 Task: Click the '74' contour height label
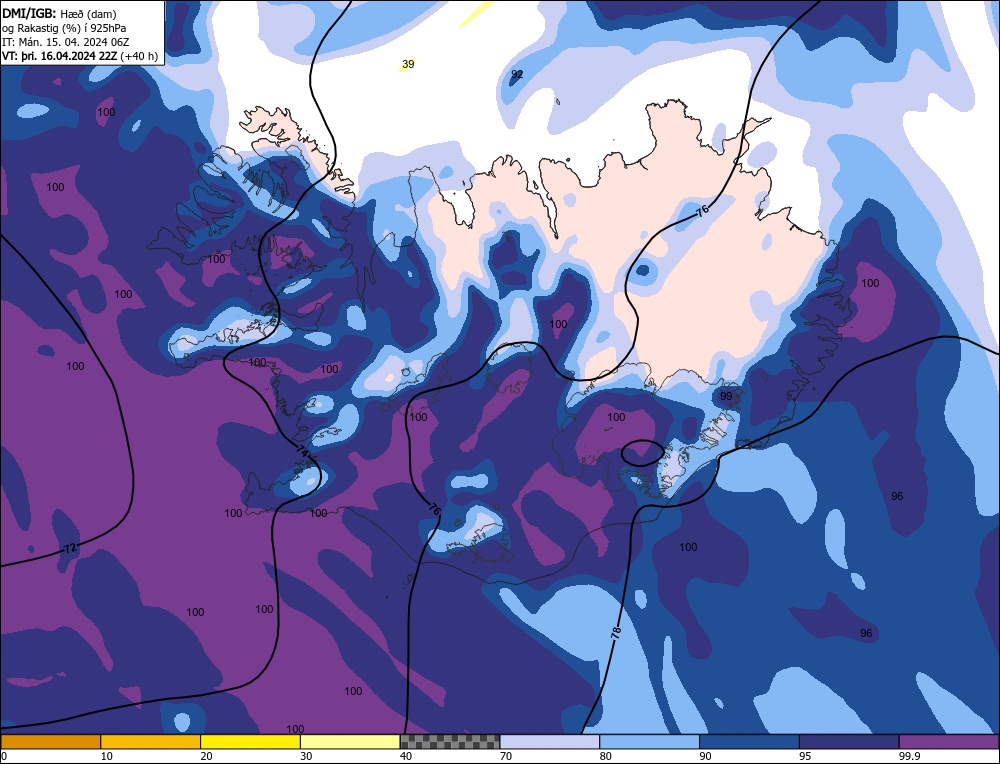[x=302, y=450]
